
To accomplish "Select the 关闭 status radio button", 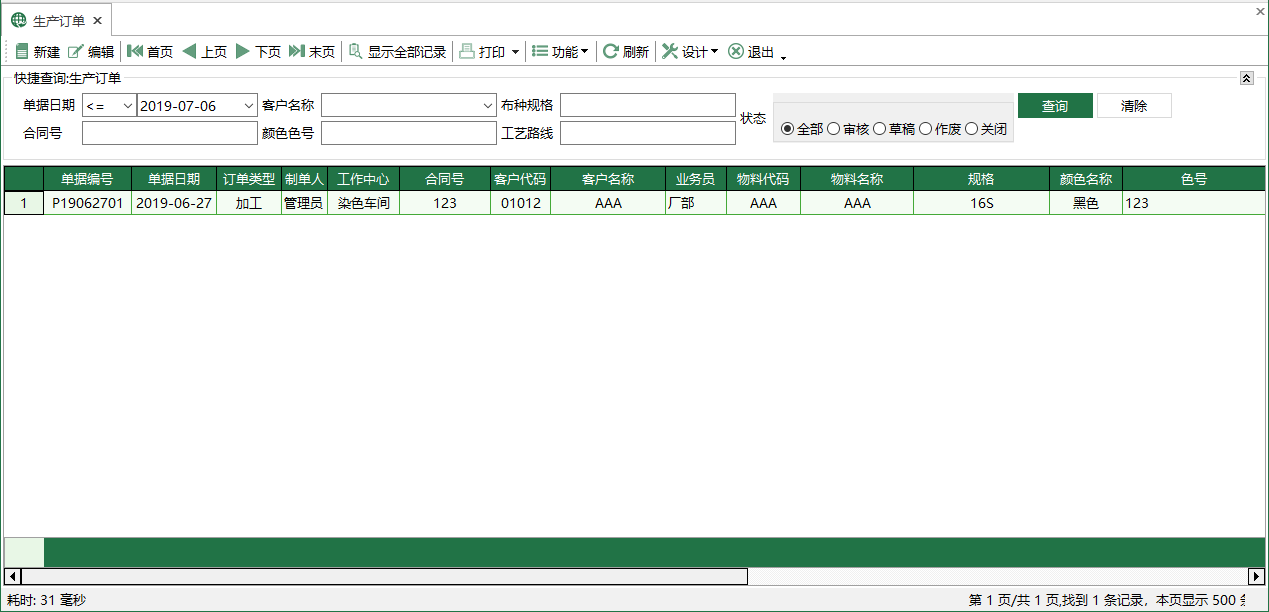I will [x=972, y=129].
